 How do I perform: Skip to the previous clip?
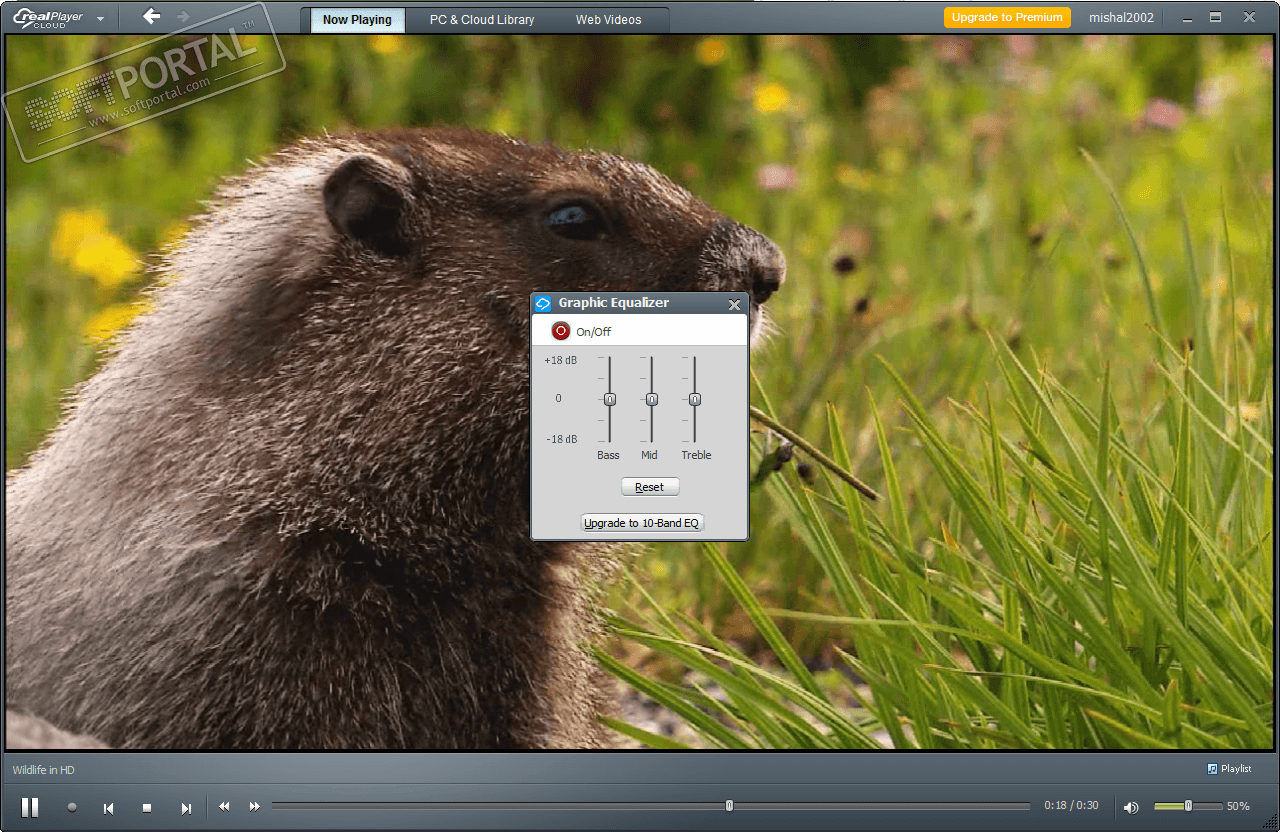coord(108,808)
